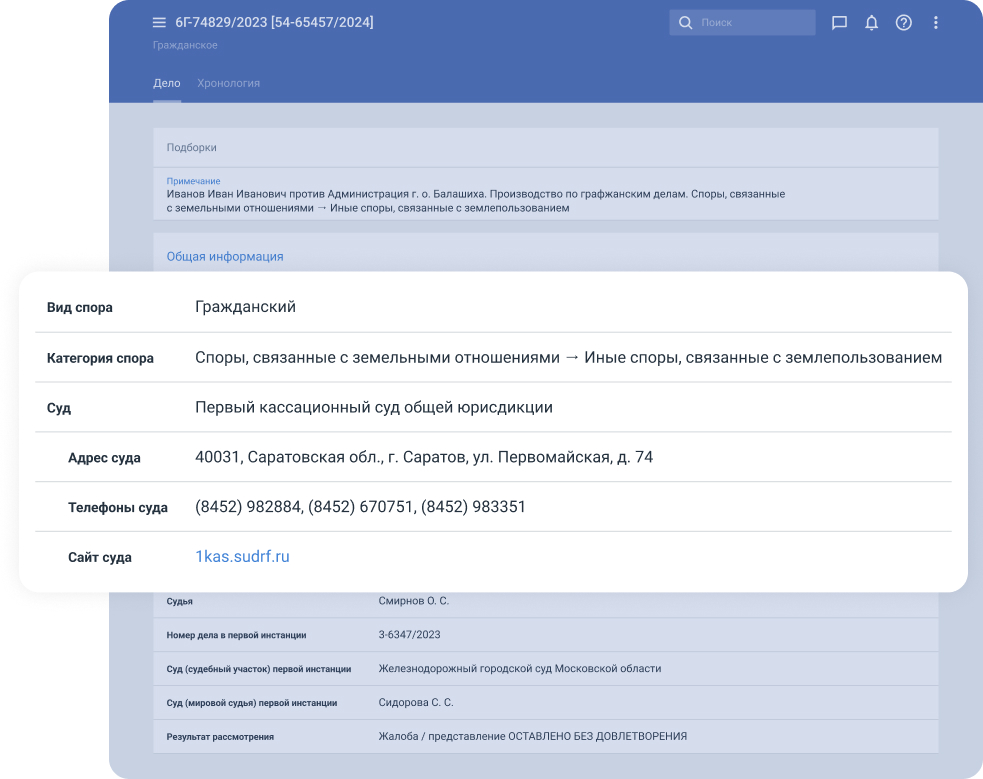Click the magnifier icon in search box
Screen dimensions: 983x779
[x=685, y=23]
